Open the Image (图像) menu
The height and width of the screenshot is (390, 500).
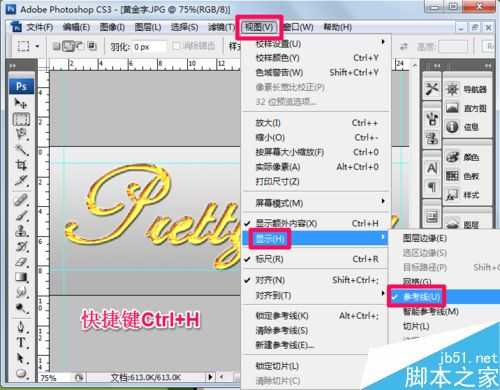coord(112,27)
